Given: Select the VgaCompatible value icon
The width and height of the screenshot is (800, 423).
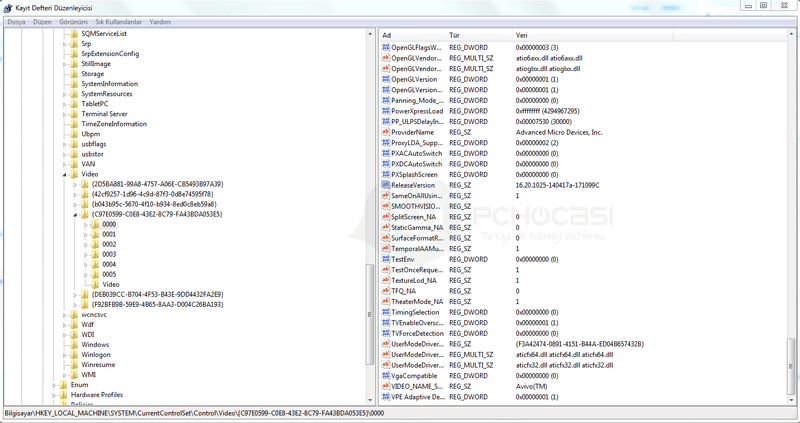Looking at the screenshot, I should [386, 375].
